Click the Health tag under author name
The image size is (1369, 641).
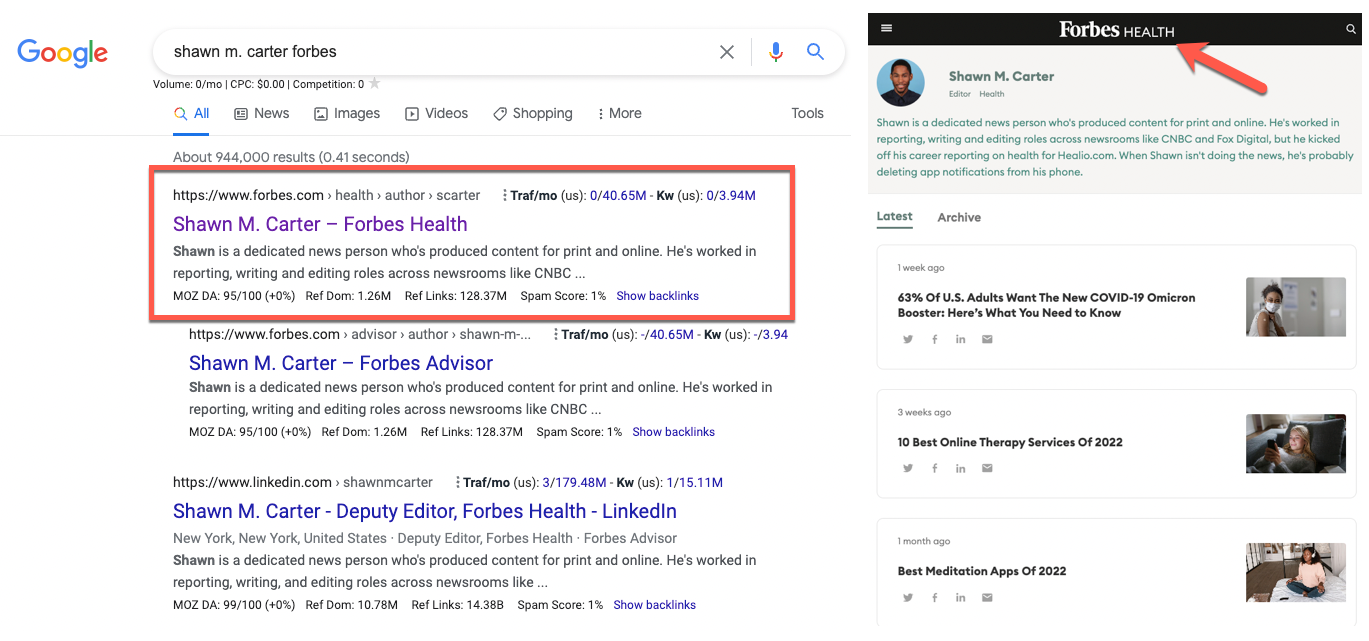(992, 95)
